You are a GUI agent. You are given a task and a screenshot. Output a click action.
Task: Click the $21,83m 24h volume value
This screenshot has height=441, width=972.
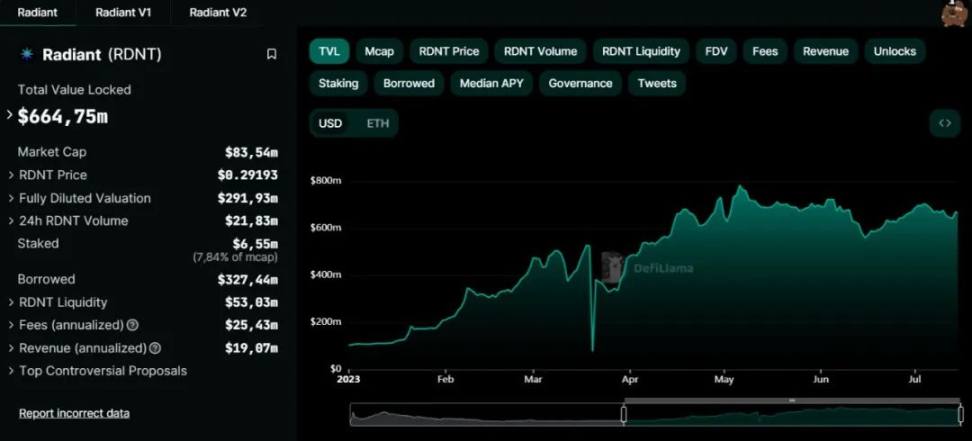tap(251, 221)
